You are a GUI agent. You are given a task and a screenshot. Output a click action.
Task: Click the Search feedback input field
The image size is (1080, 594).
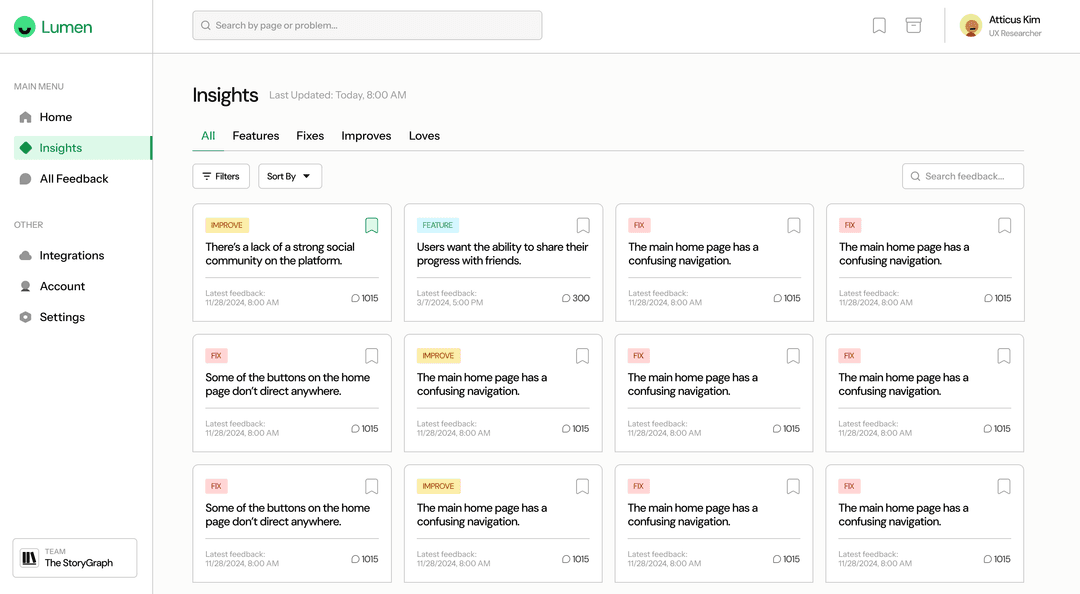tap(962, 175)
